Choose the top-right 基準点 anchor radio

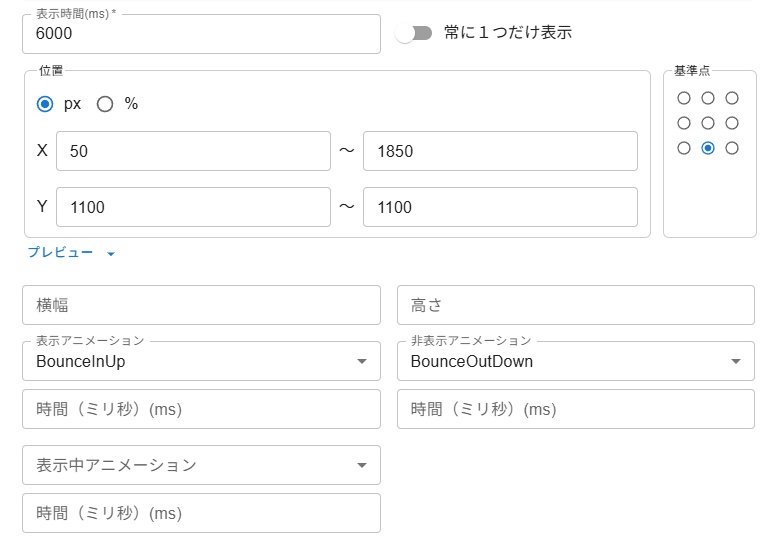click(x=732, y=98)
